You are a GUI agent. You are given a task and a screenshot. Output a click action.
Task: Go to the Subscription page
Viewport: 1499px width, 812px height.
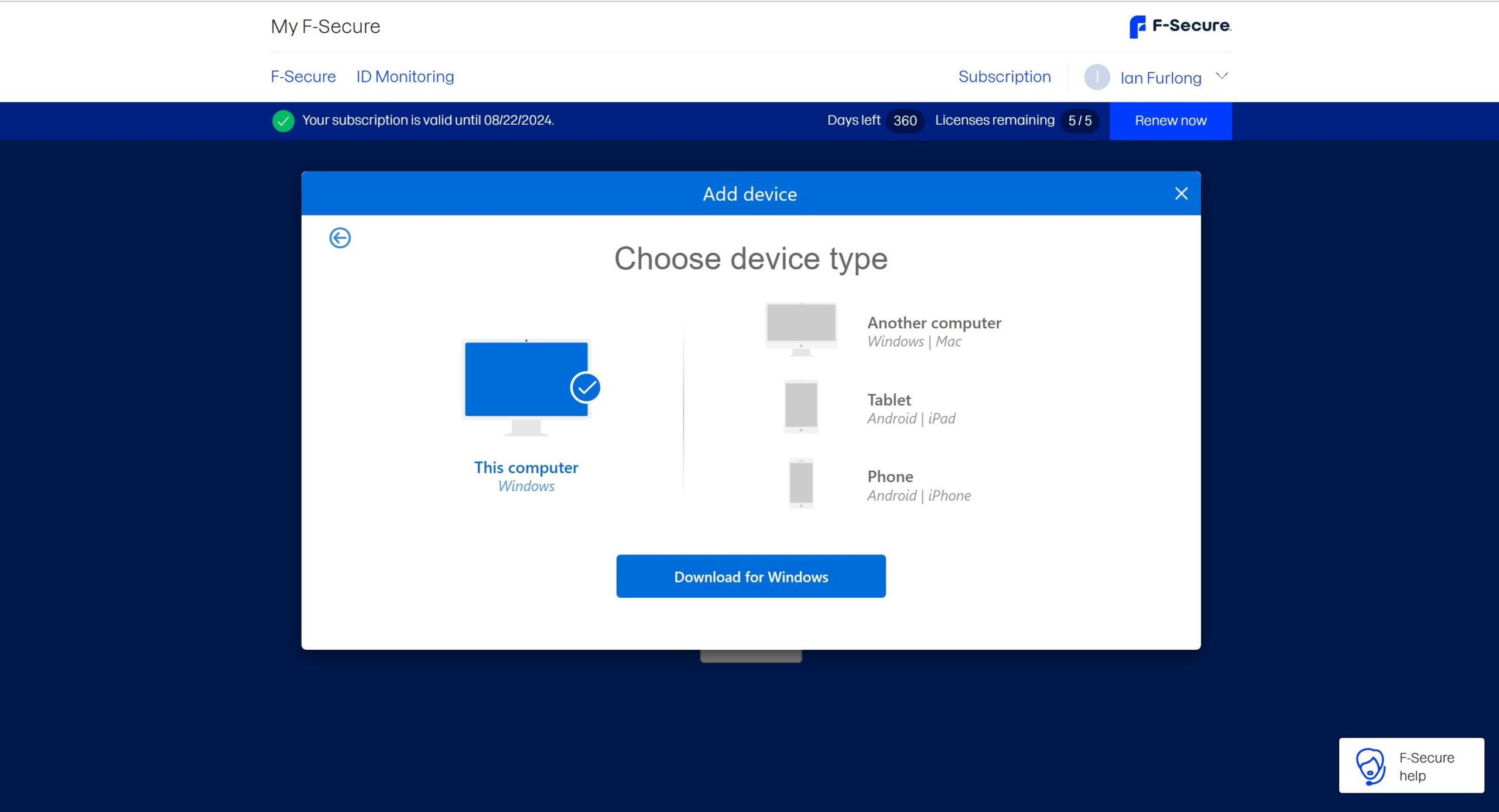[1004, 77]
